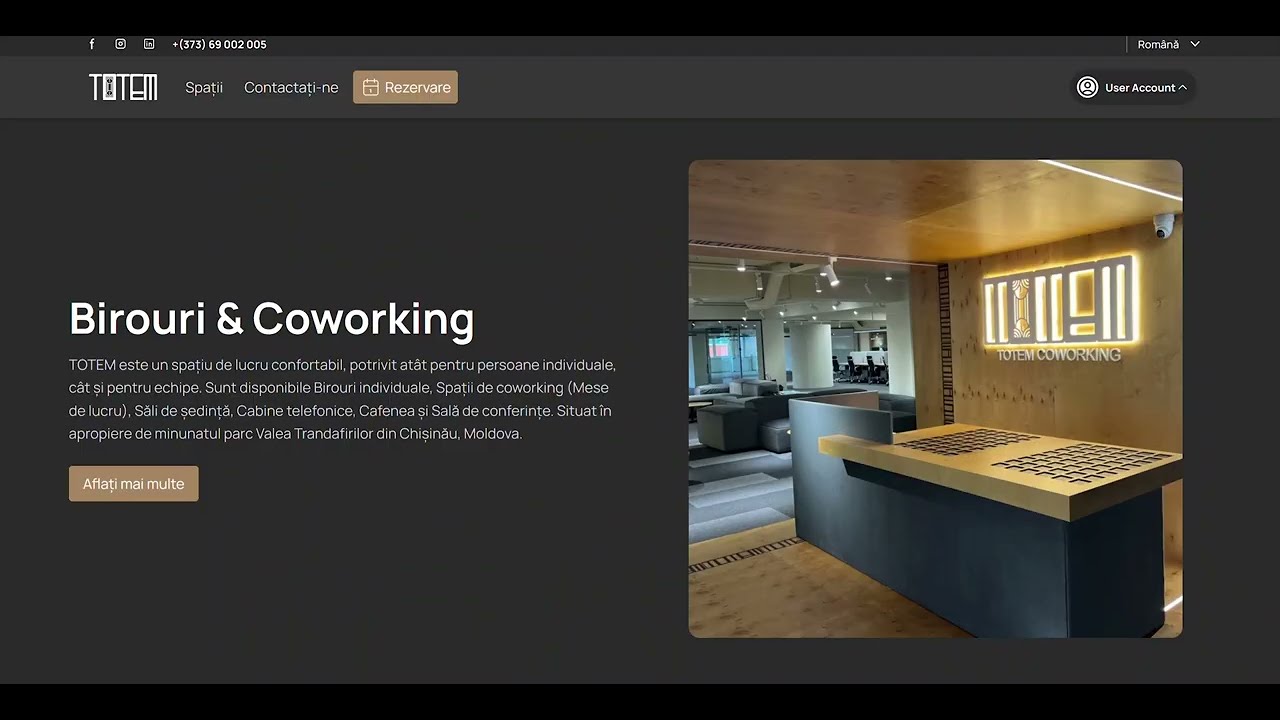This screenshot has width=1280, height=720.
Task: Open the Facebook social icon
Action: tap(92, 44)
